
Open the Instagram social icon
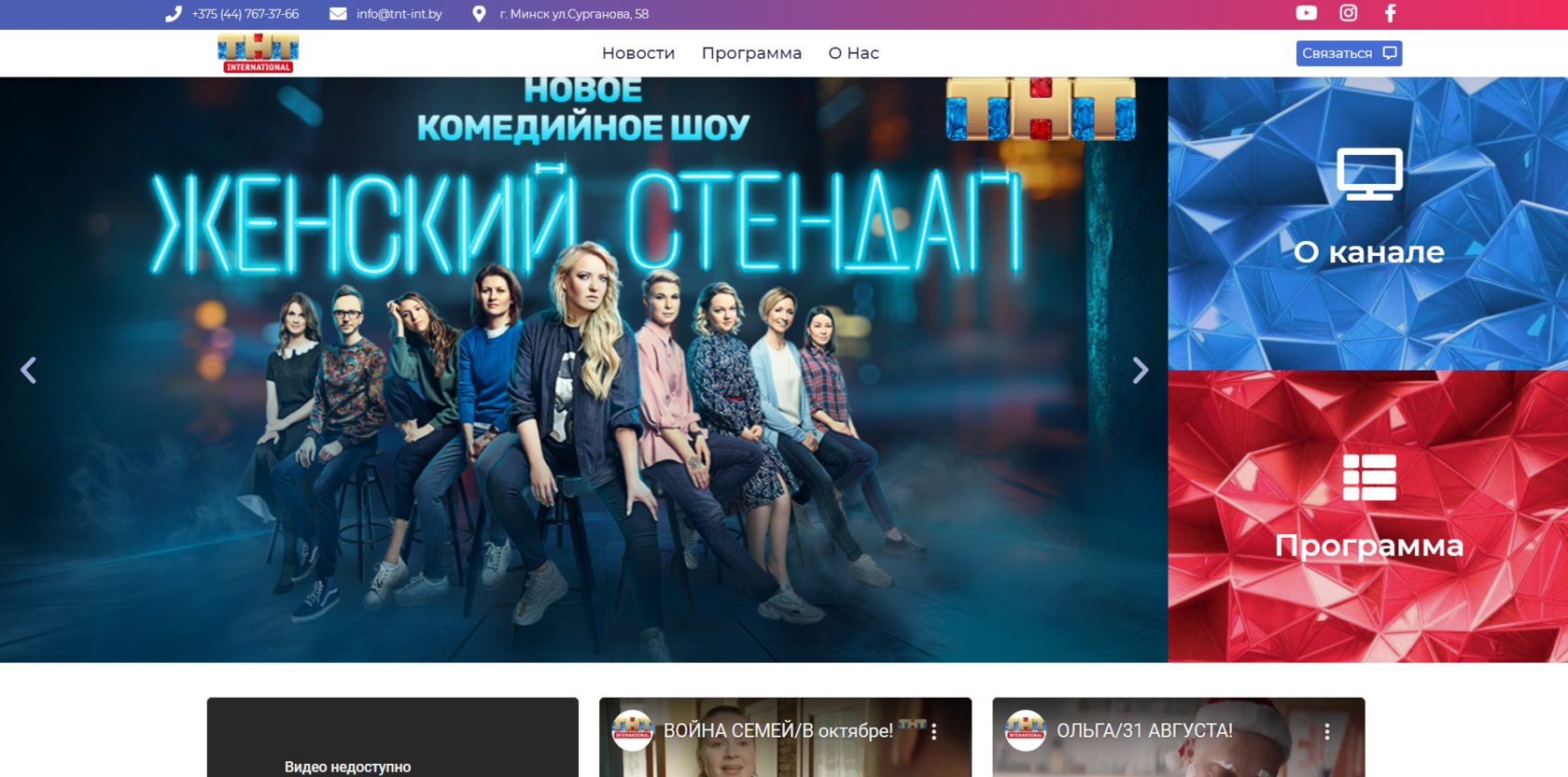click(1349, 13)
